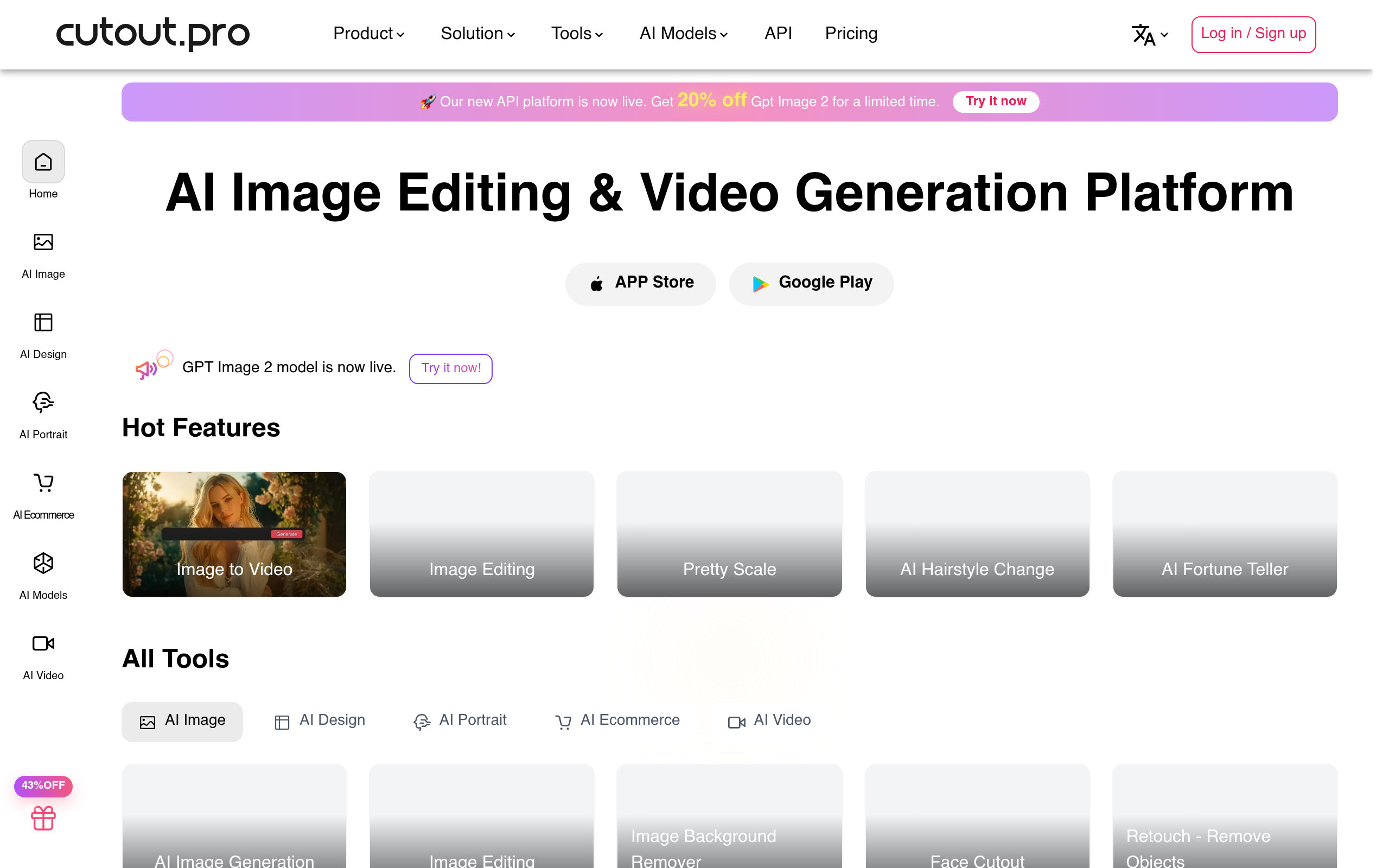This screenshot has width=1389, height=868.
Task: Click the megaphone announcement icon
Action: point(146,369)
